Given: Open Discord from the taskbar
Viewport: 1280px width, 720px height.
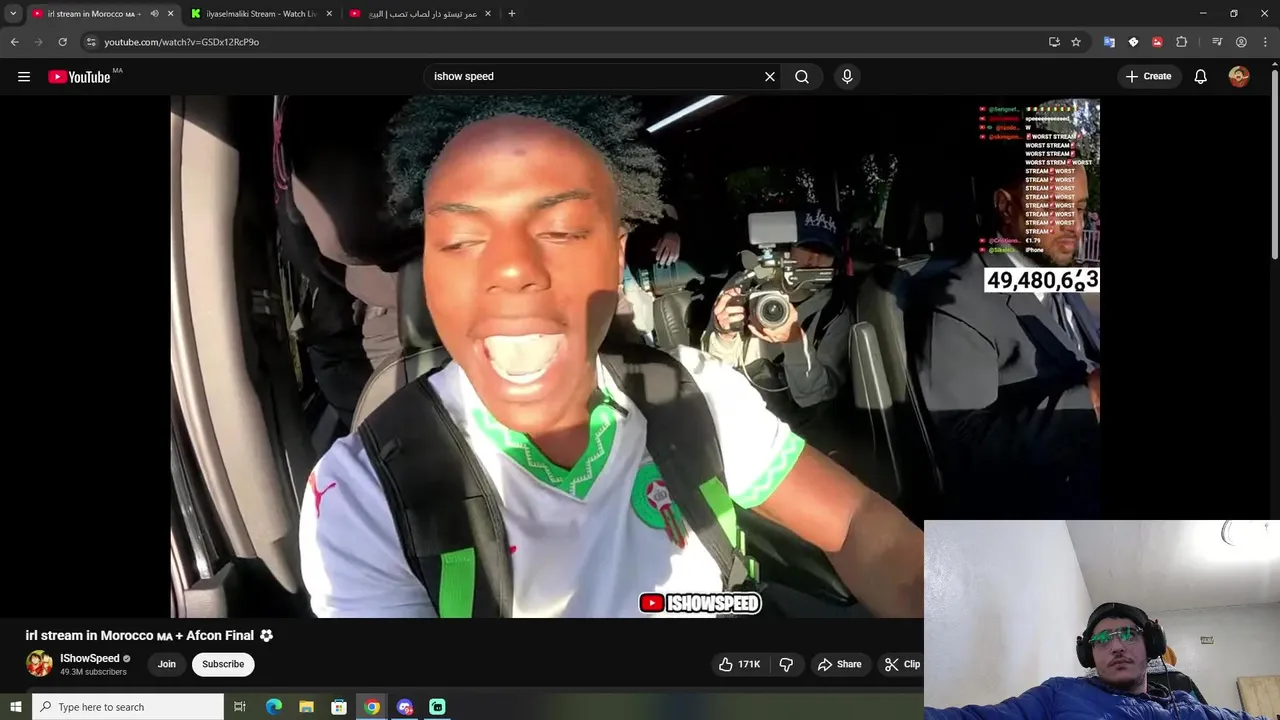Looking at the screenshot, I should (x=405, y=707).
